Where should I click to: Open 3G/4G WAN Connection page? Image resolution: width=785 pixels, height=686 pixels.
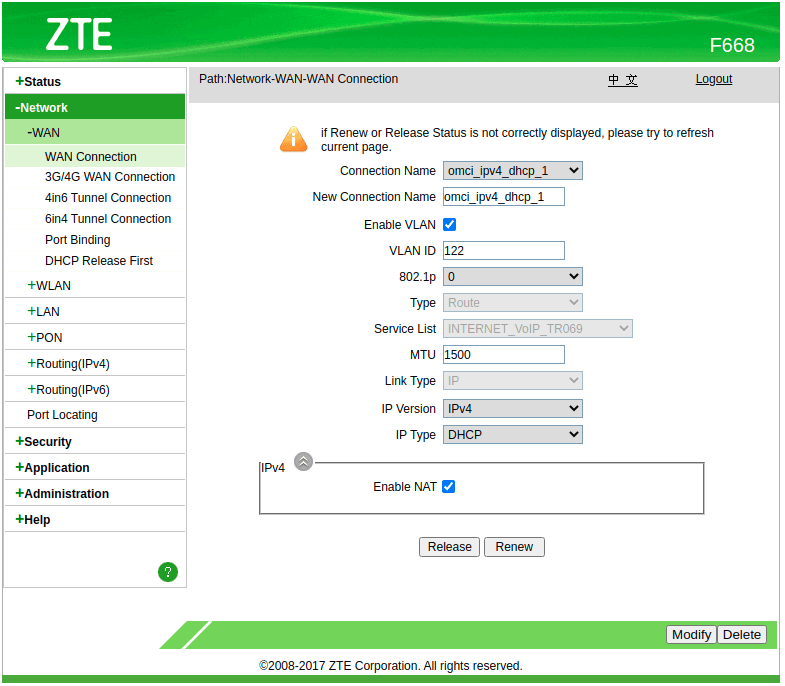(110, 177)
